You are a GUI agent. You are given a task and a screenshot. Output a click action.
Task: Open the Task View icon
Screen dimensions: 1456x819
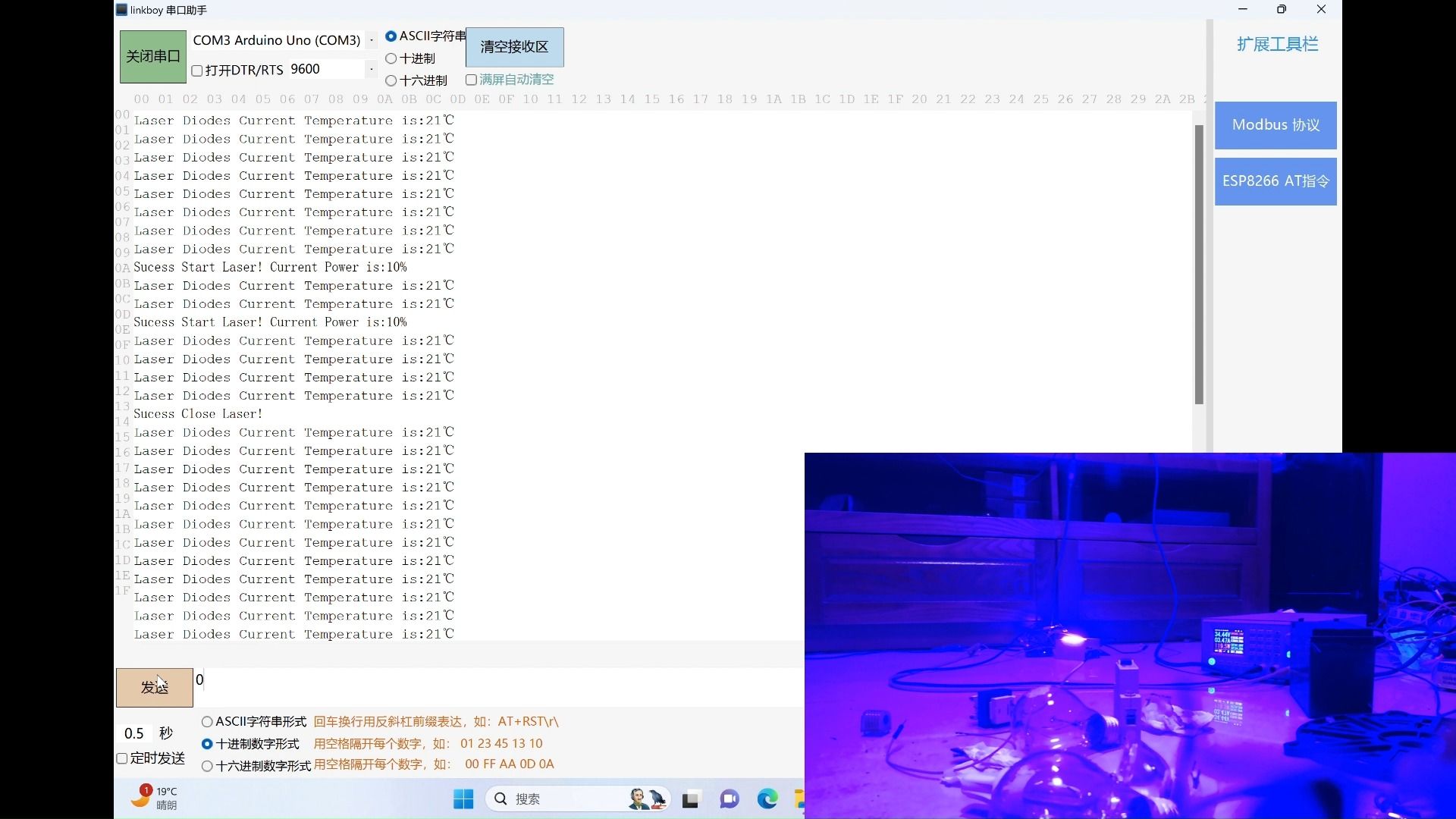coord(690,799)
